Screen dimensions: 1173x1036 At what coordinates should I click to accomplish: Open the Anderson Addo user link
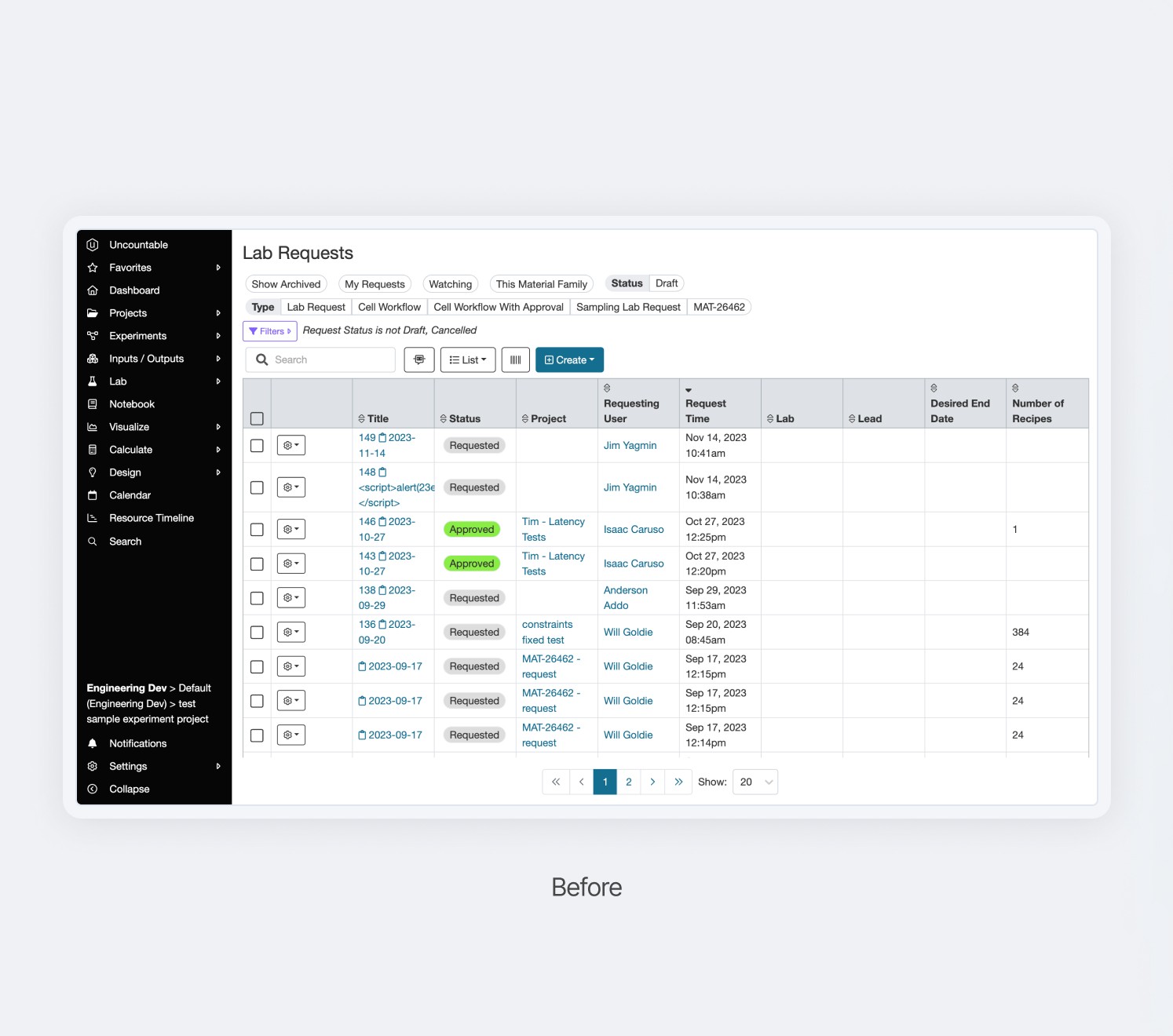(x=626, y=598)
